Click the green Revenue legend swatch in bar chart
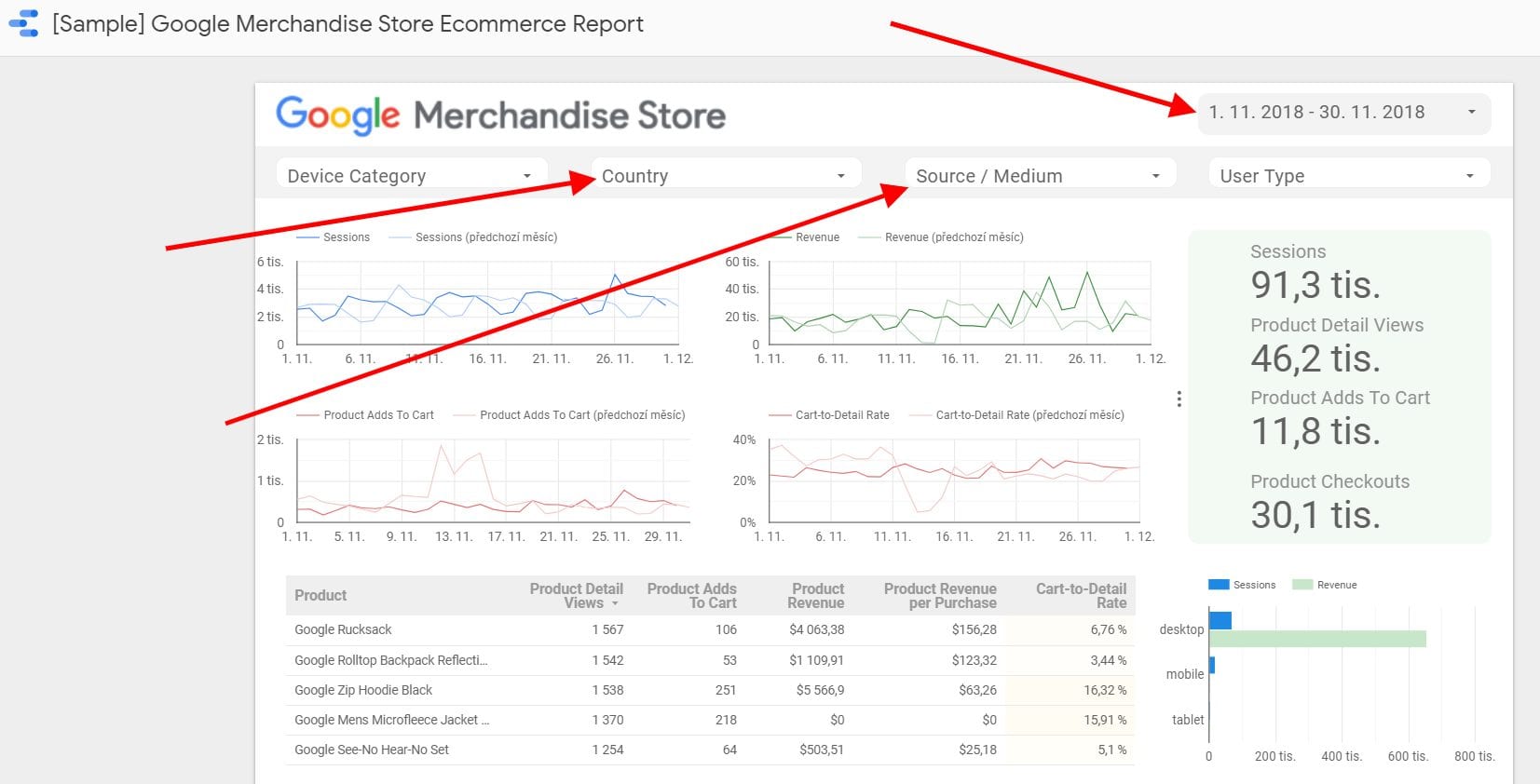 pyautogui.click(x=1302, y=585)
